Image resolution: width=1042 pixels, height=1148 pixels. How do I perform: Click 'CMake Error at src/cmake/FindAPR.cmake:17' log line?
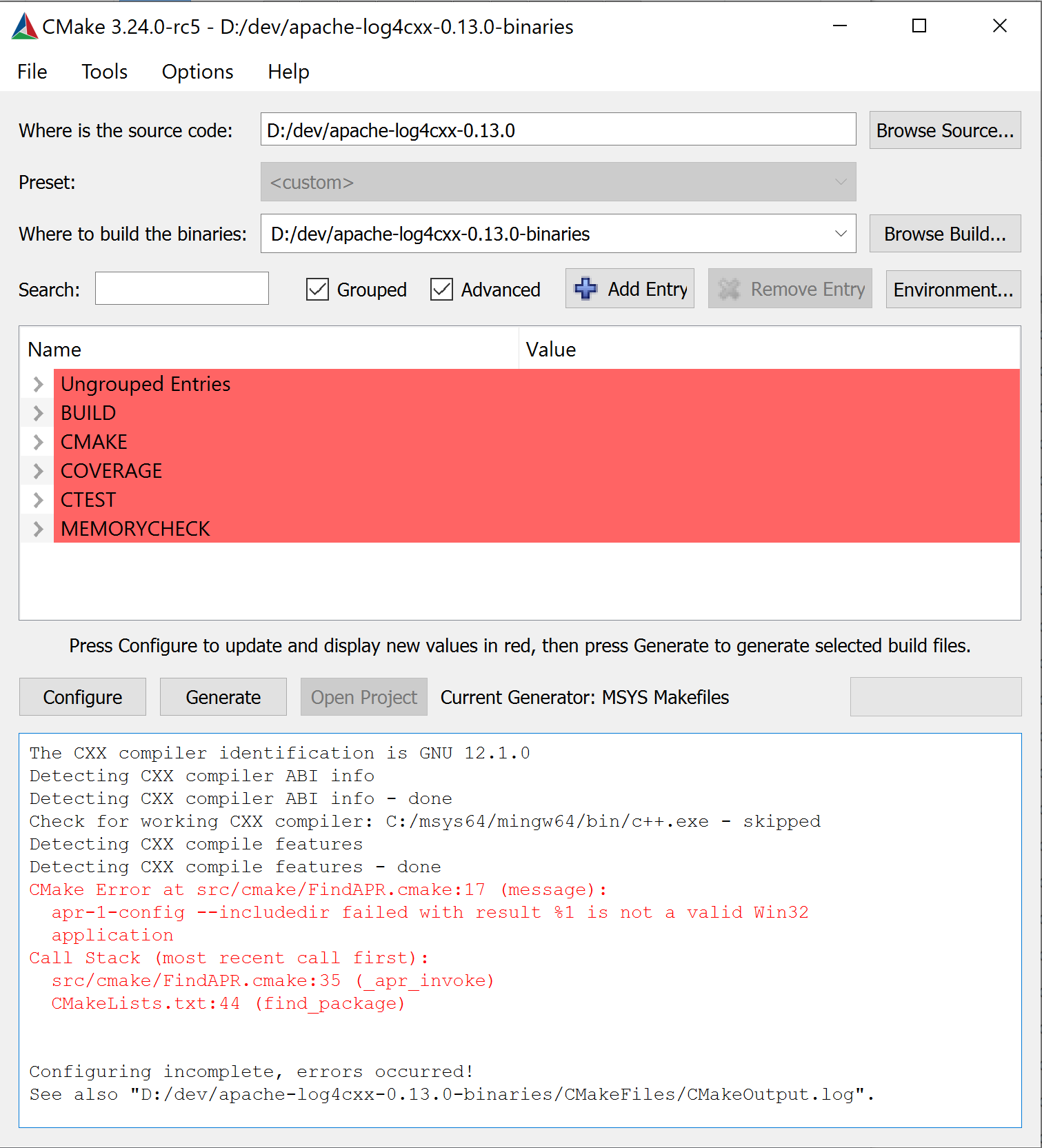(317, 889)
